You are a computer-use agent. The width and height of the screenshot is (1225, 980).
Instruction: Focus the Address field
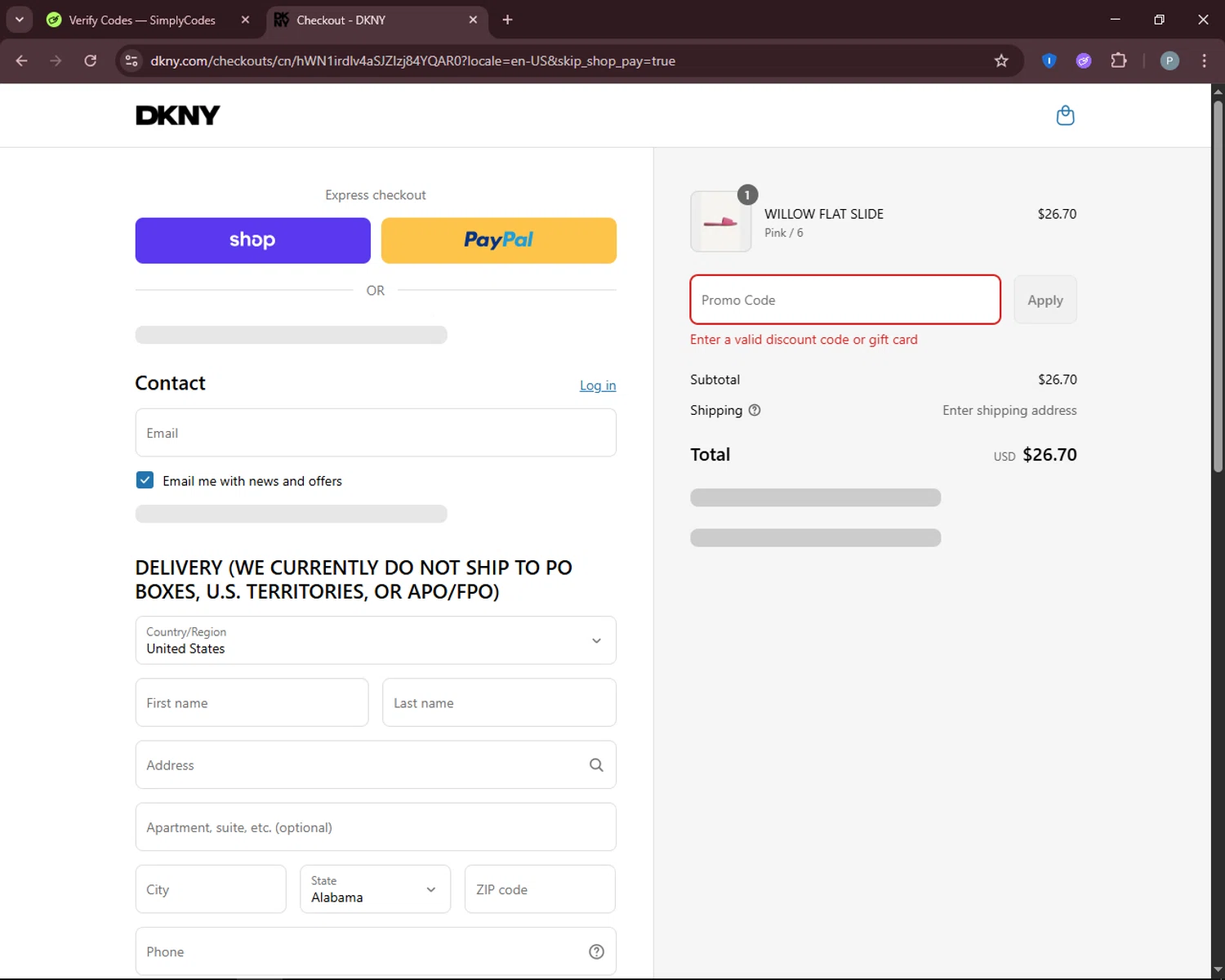tap(376, 765)
